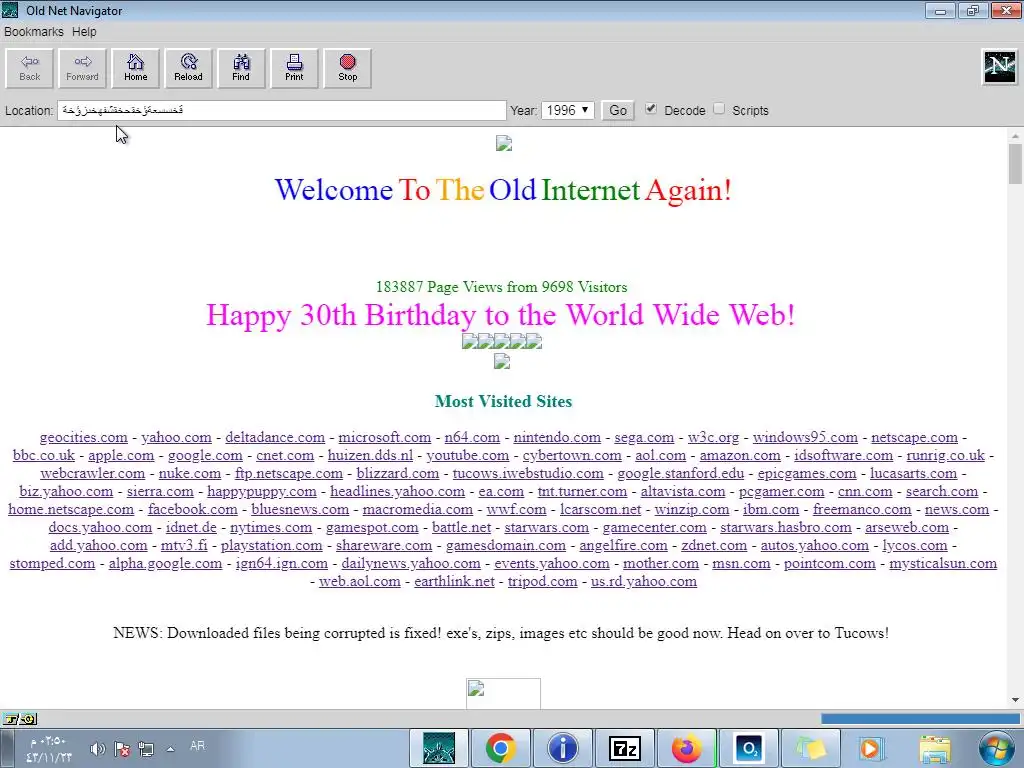The image size is (1024, 768).
Task: Open the altavista.com link
Action: [682, 491]
